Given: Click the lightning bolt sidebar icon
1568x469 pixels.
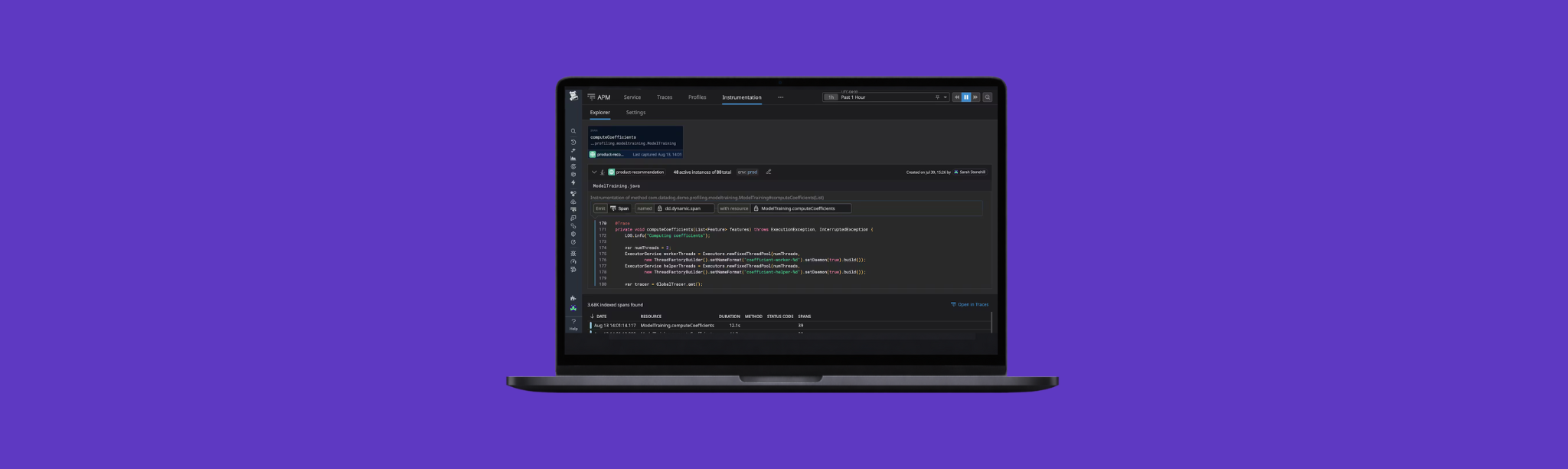Looking at the screenshot, I should (x=573, y=183).
